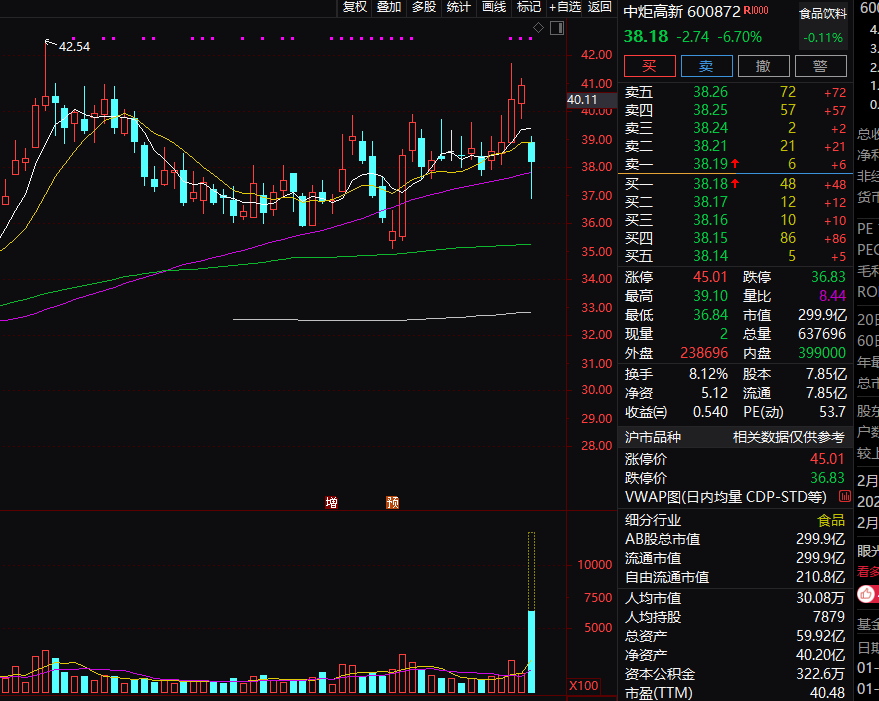Click the thumbs-up like icon

pyautogui.click(x=867, y=592)
